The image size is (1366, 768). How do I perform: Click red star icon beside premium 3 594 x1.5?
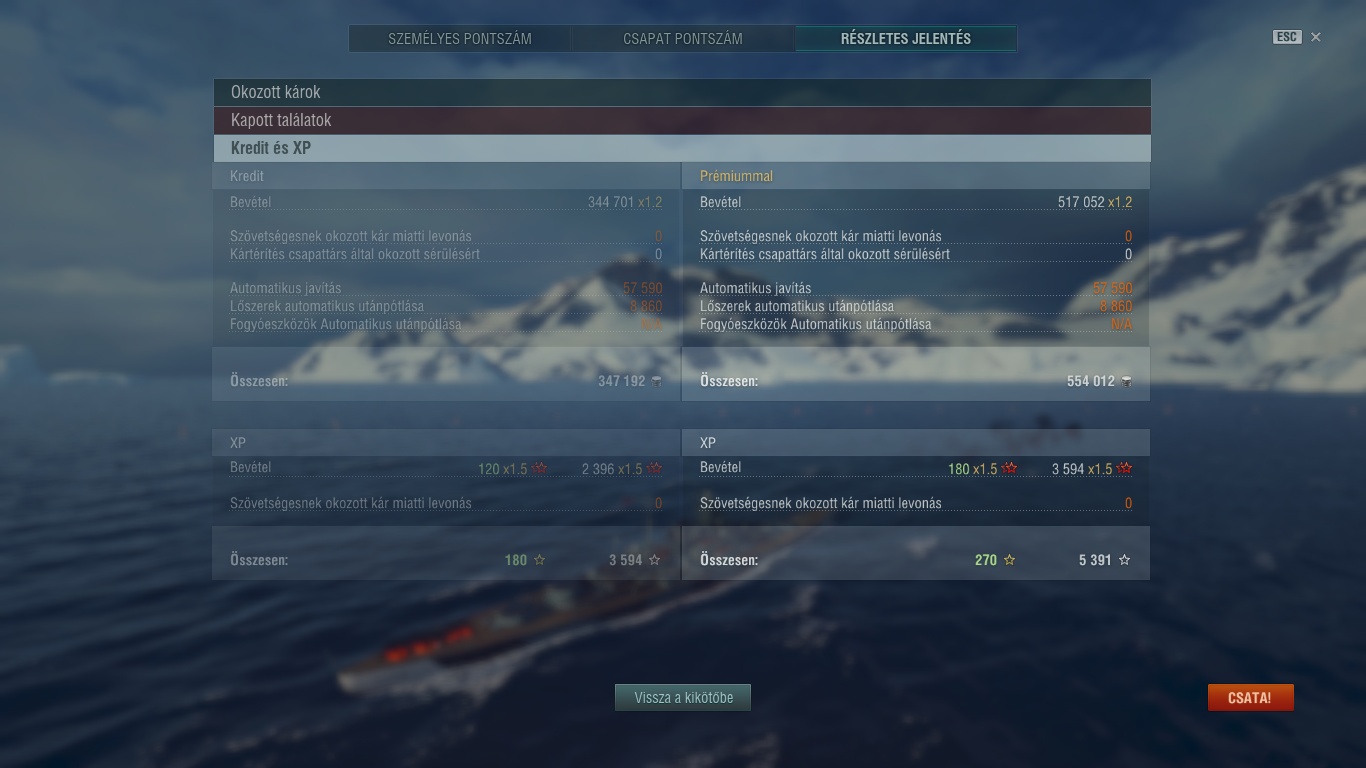[x=1125, y=468]
